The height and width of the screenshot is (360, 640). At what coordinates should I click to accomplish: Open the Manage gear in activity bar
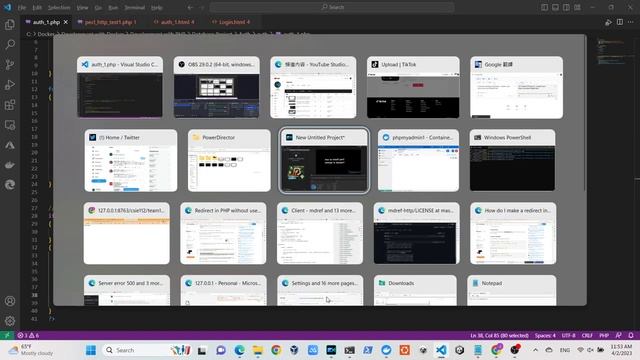(x=10, y=321)
